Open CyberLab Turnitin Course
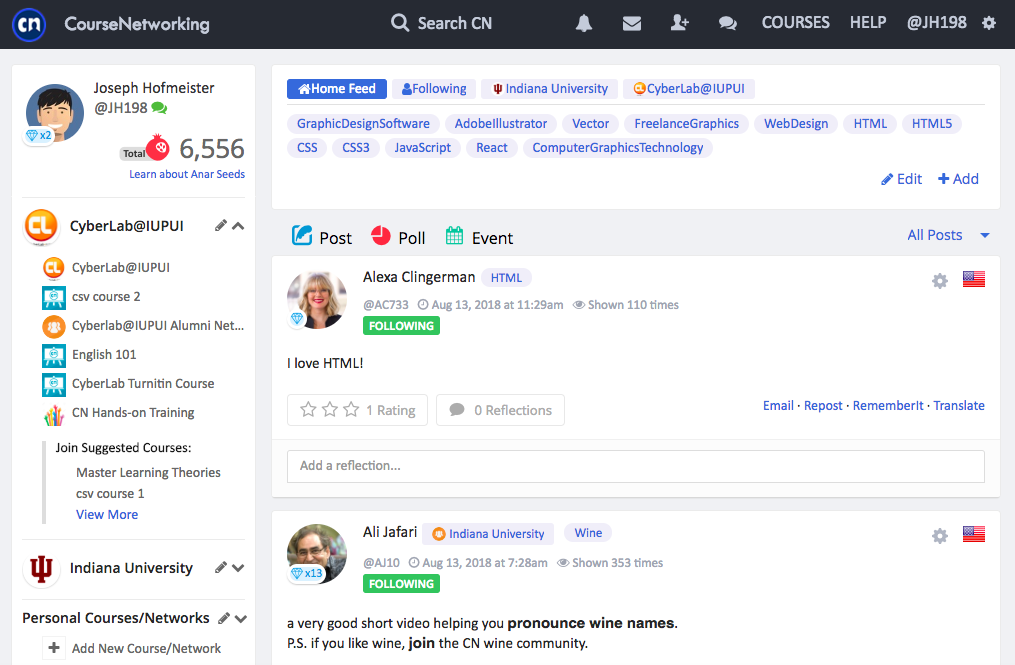Screen dimensions: 1015x665 (x=143, y=383)
